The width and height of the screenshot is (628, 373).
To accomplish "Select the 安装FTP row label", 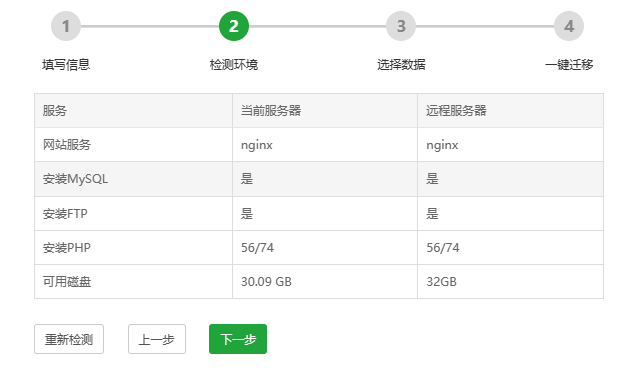I will [x=65, y=214].
